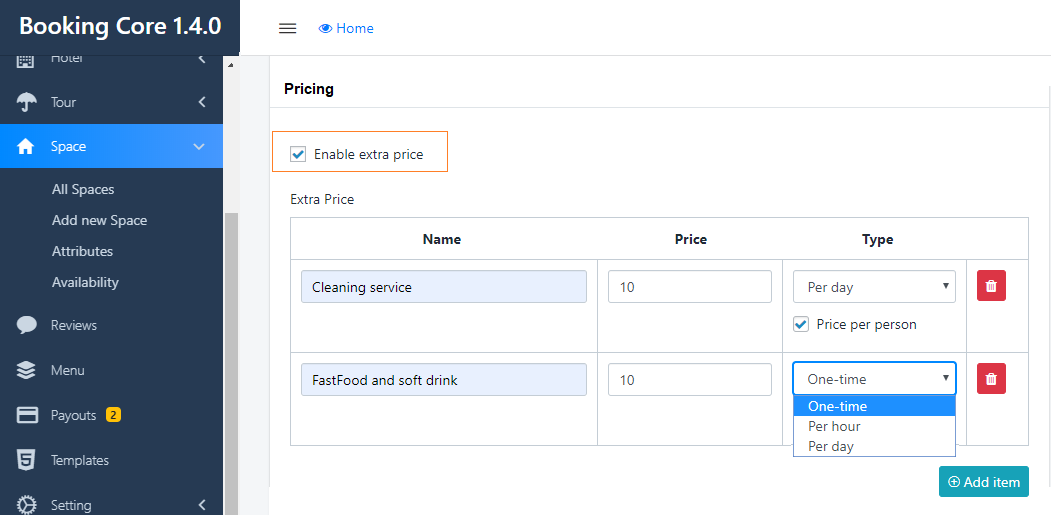
Task: Click the Reviews speech bubble icon
Action: point(27,325)
